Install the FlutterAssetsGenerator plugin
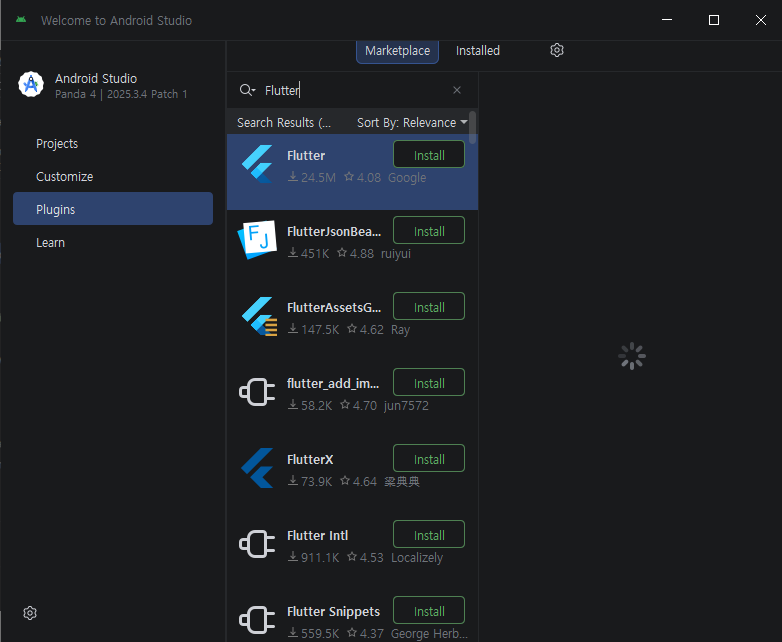 pyautogui.click(x=429, y=307)
